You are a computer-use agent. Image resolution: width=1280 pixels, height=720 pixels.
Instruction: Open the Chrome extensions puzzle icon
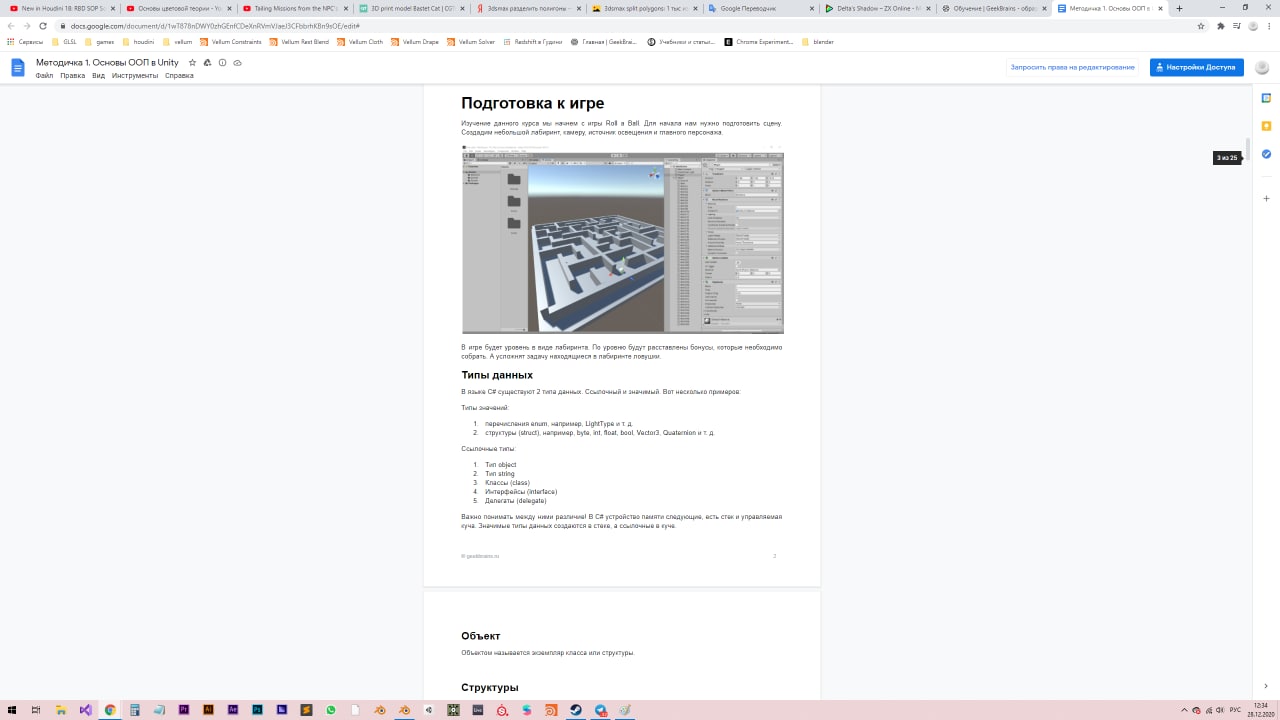click(1221, 26)
